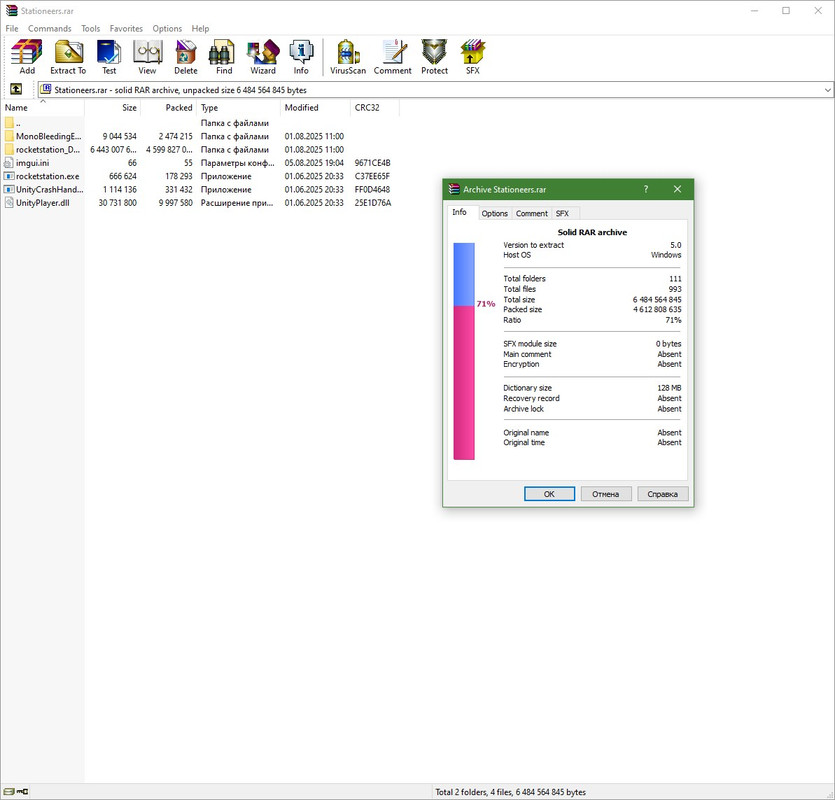Viewport: 835px width, 800px height.
Task: Click size value 9 044 534
Action: pos(119,136)
